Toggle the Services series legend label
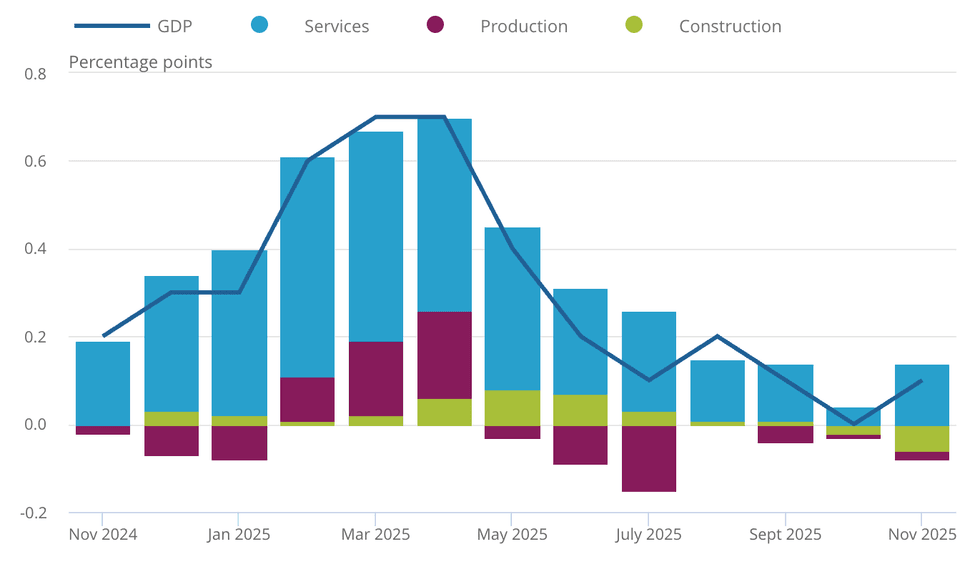Image resolution: width=980 pixels, height=577 pixels. click(x=336, y=26)
